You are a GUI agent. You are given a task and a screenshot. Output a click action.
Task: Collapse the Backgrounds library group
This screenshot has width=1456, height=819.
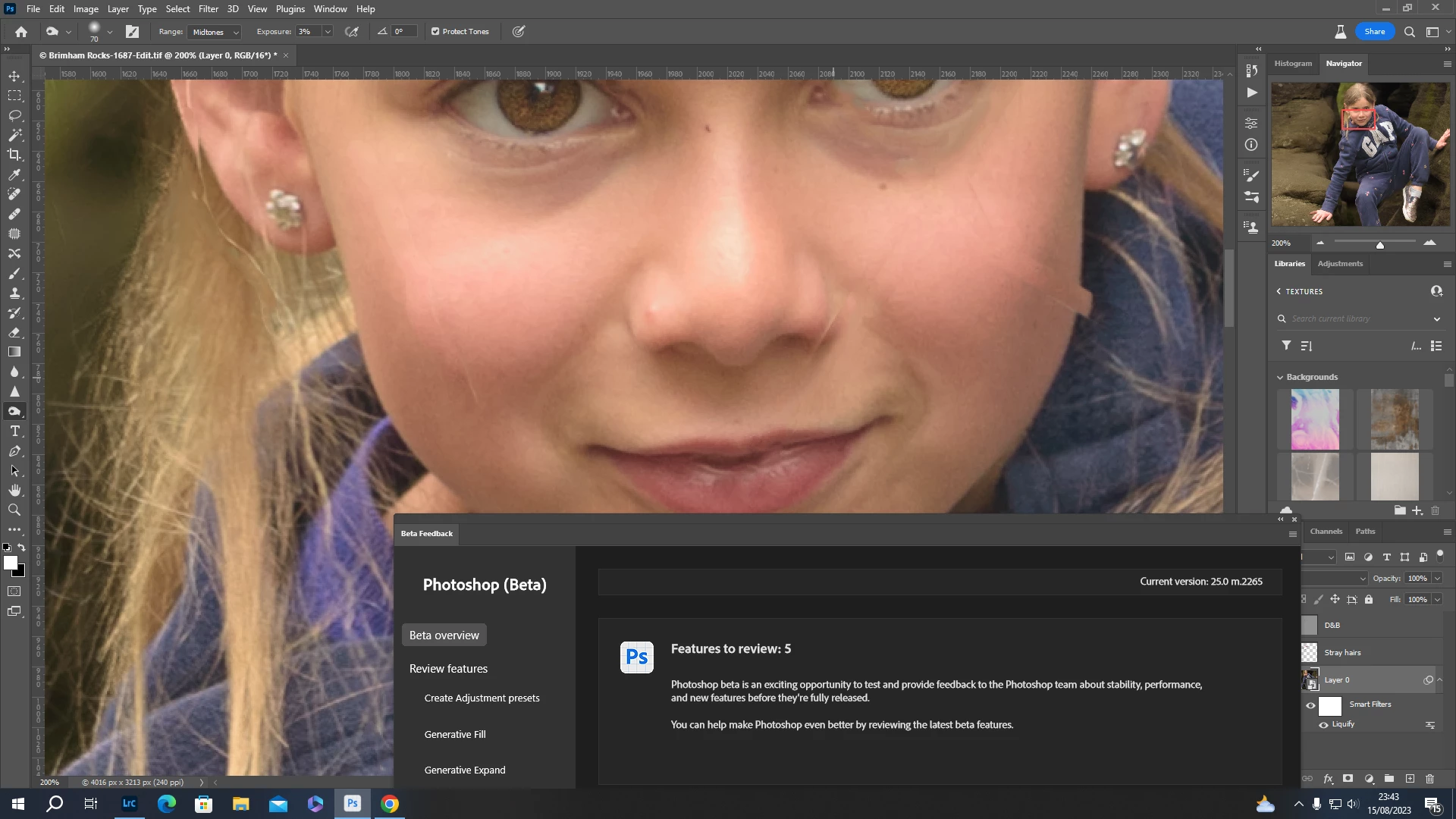[x=1280, y=377]
